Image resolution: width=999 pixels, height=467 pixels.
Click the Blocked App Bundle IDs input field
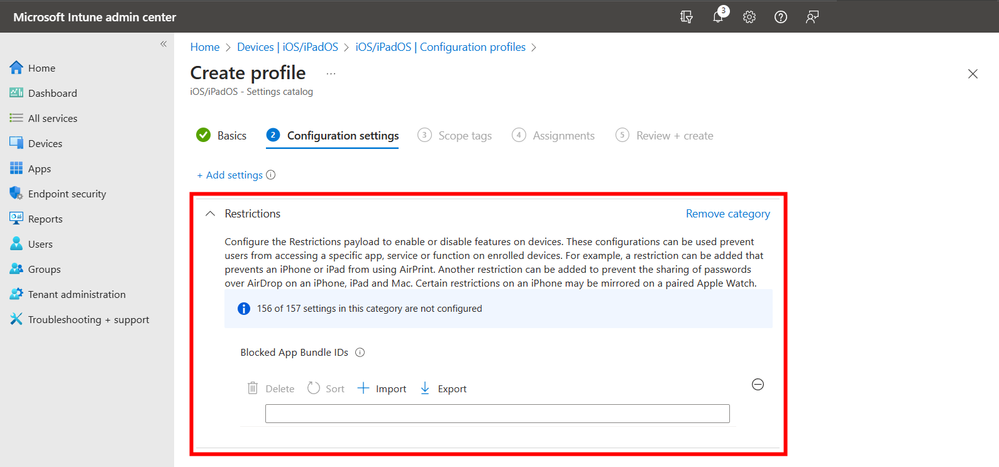[x=497, y=413]
